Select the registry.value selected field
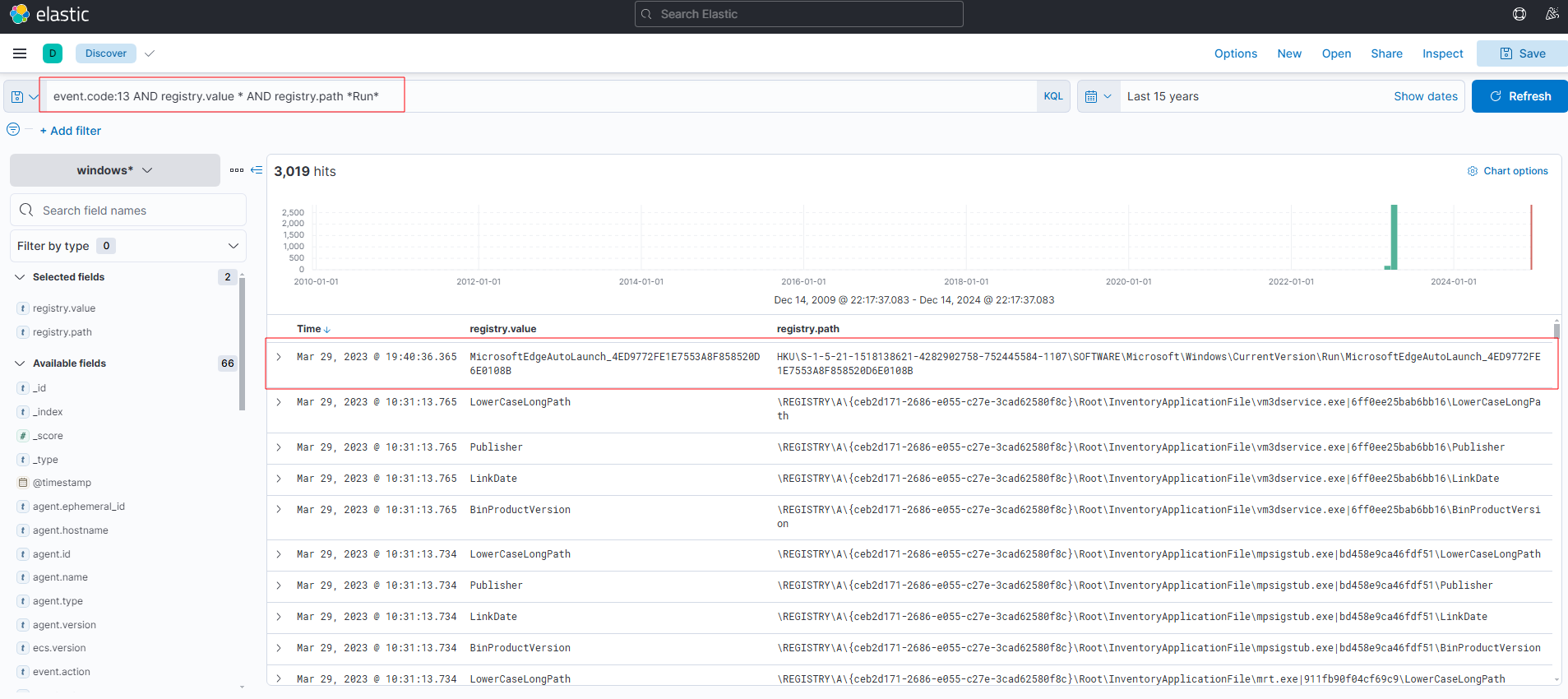Viewport: 1568px width, 699px height. 64,308
